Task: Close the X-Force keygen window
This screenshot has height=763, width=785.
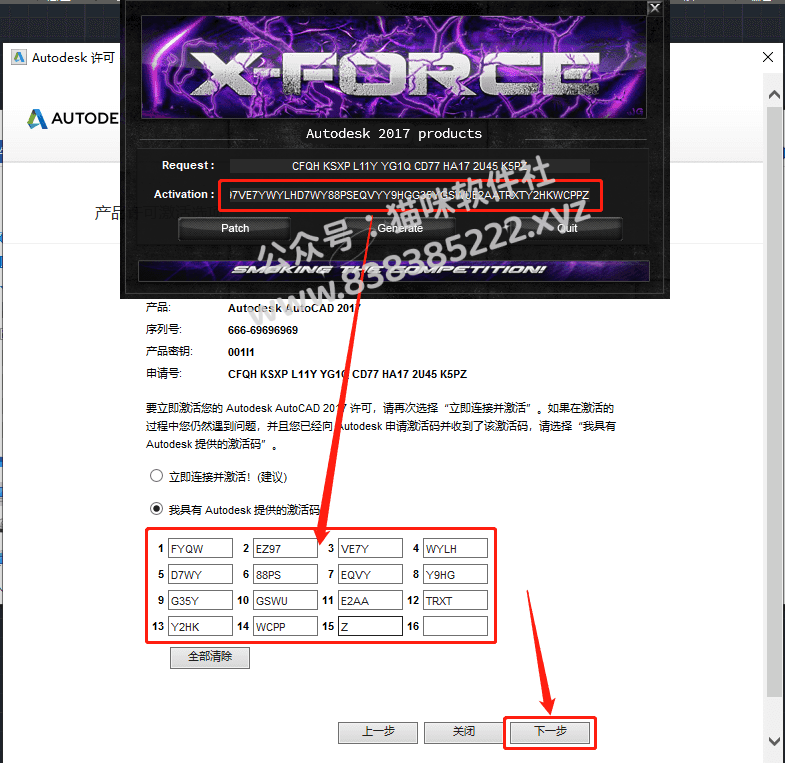Action: (x=654, y=8)
